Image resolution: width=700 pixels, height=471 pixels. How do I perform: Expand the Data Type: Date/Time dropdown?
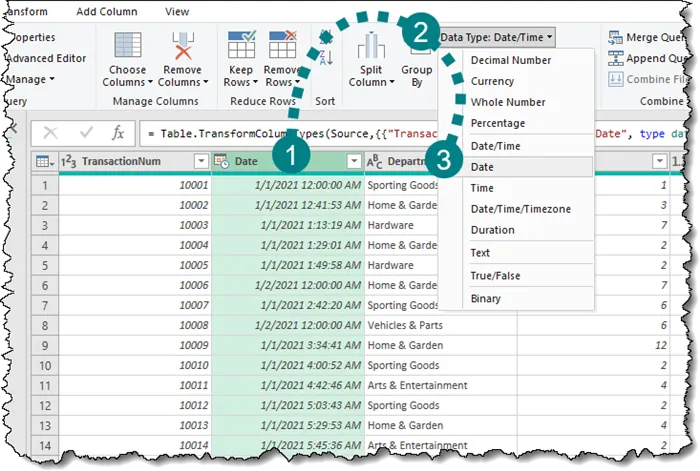point(497,37)
